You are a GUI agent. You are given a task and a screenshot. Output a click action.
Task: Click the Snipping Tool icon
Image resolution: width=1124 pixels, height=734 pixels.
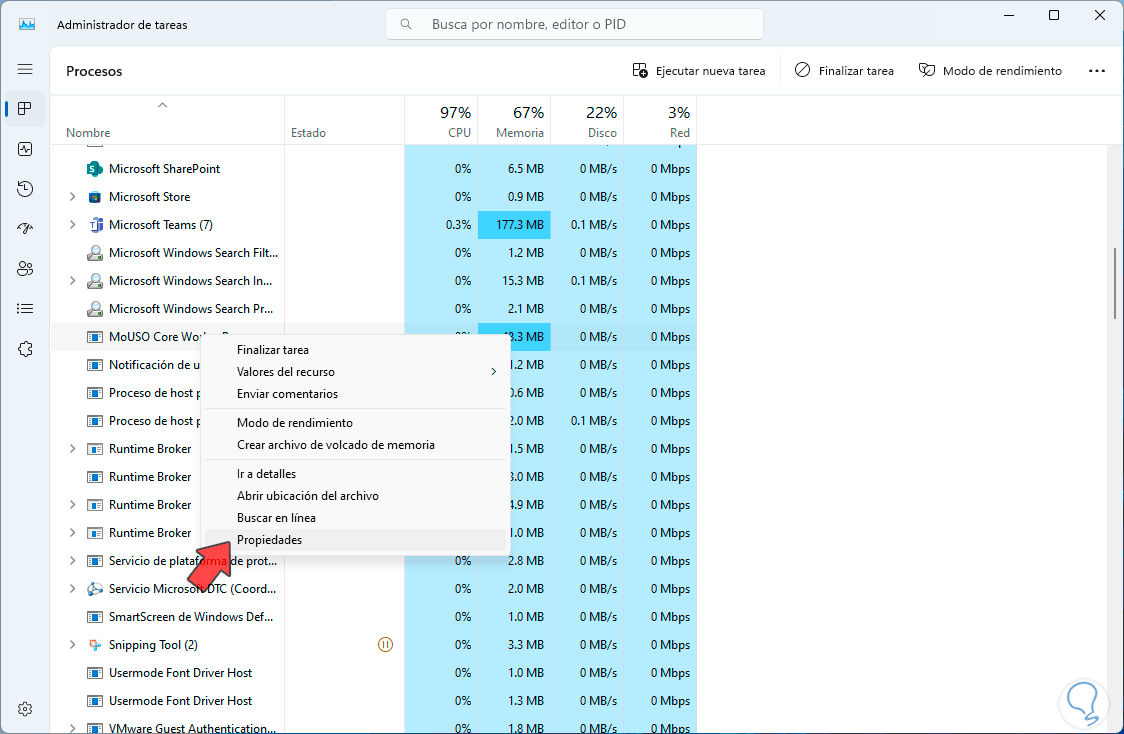(x=95, y=645)
